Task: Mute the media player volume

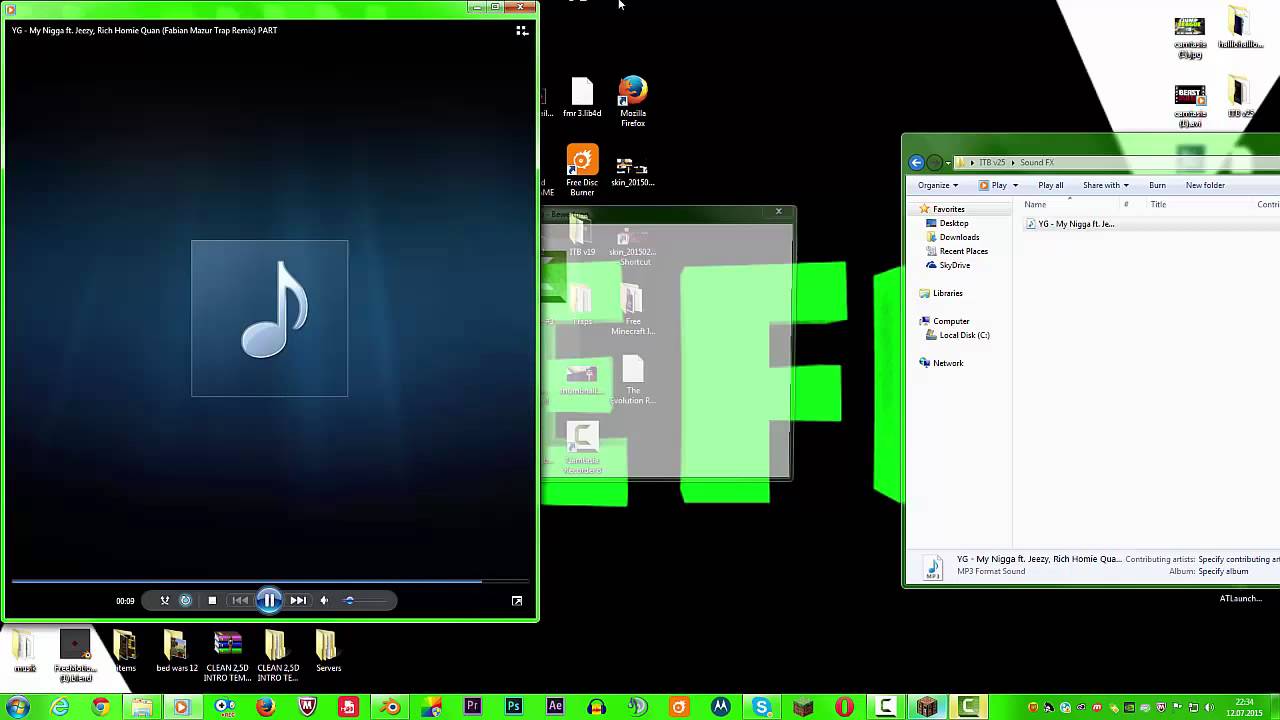Action: click(324, 600)
